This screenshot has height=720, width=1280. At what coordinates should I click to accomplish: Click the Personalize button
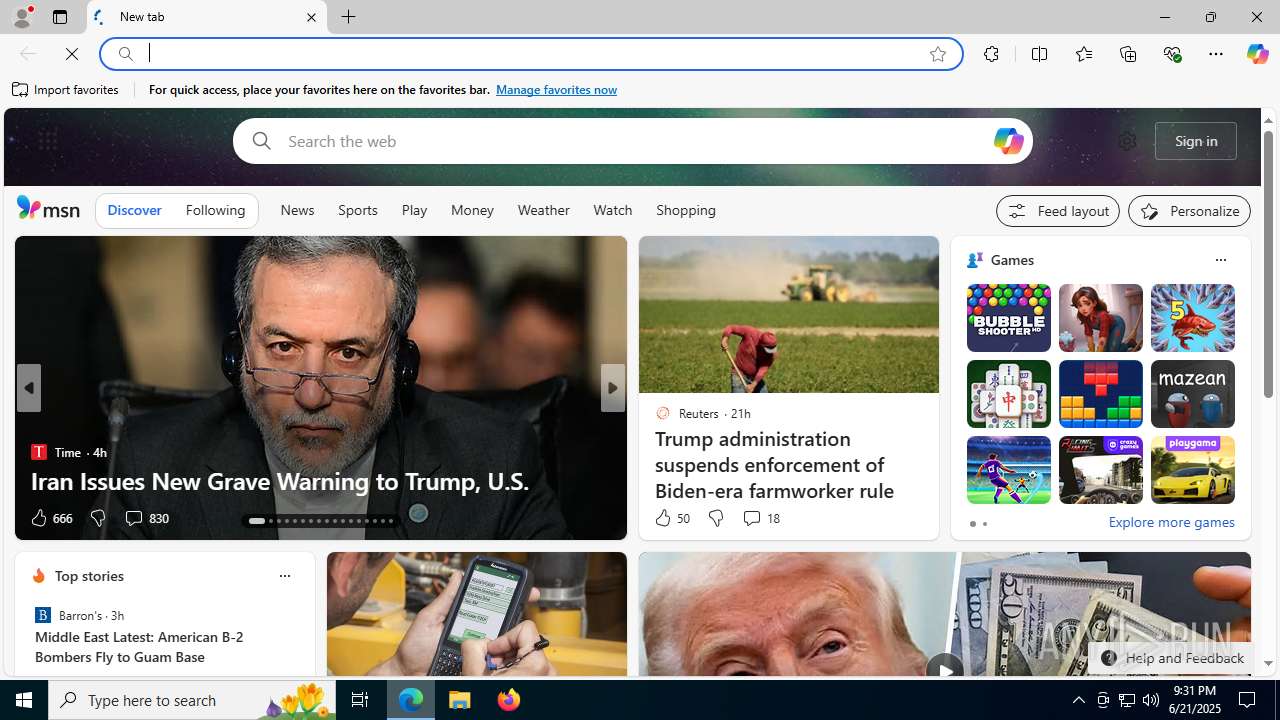click(x=1189, y=211)
